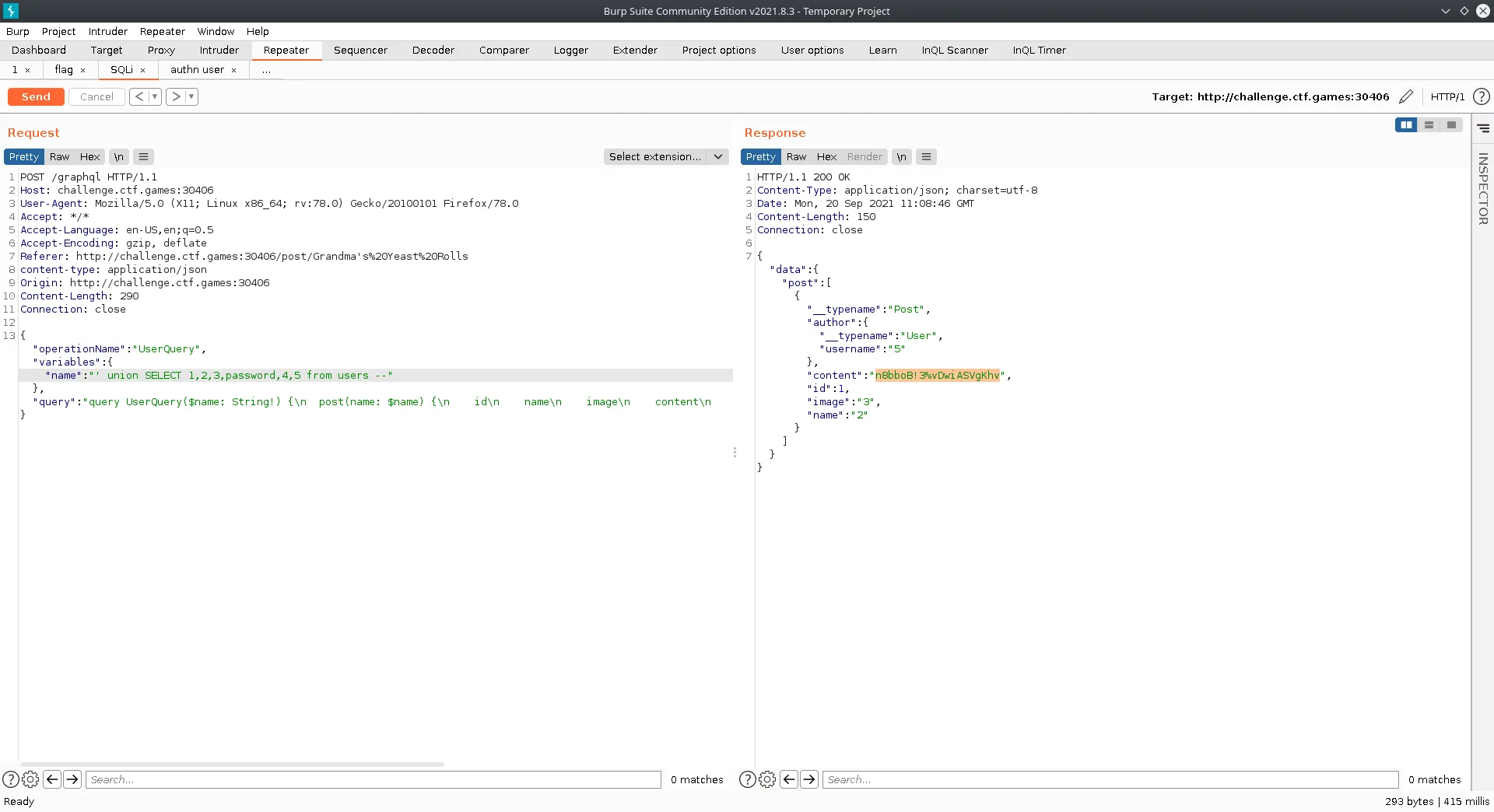Switch Response view to Hex
1494x812 pixels.
click(826, 156)
